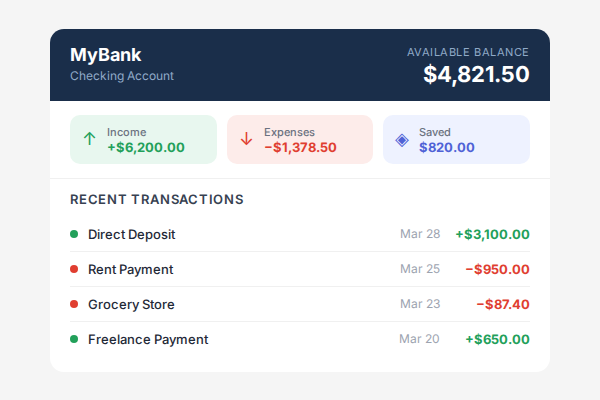Open the Income summary card
This screenshot has height=400, width=600.
[x=143, y=139]
